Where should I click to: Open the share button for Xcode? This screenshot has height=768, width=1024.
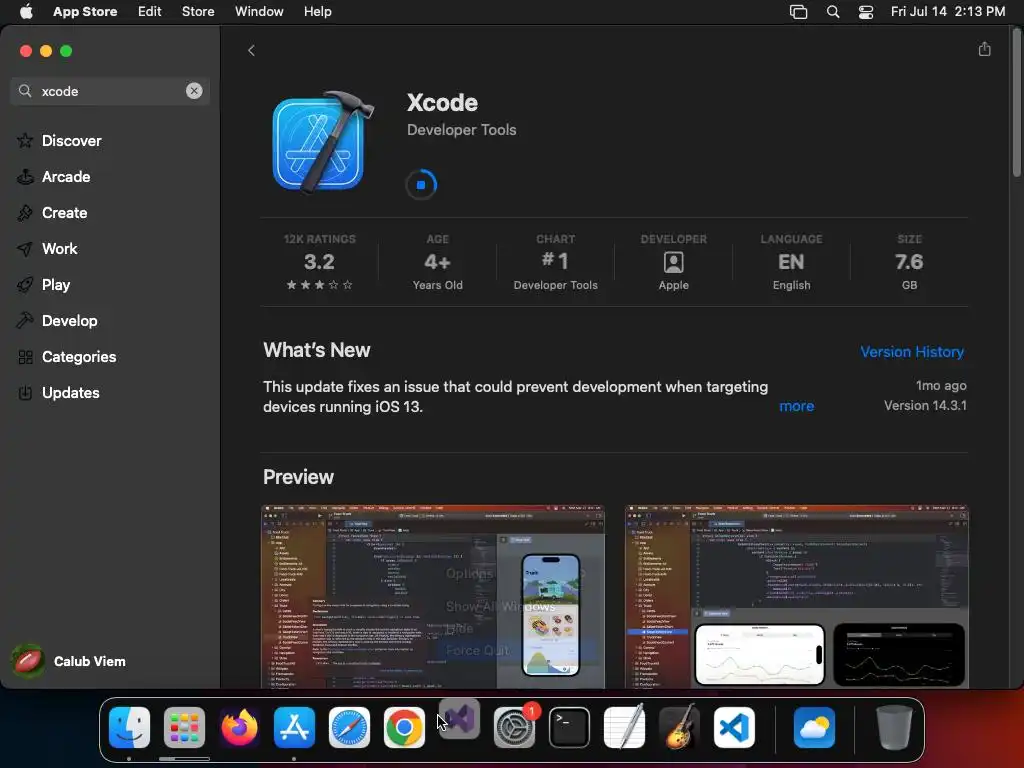coord(984,49)
